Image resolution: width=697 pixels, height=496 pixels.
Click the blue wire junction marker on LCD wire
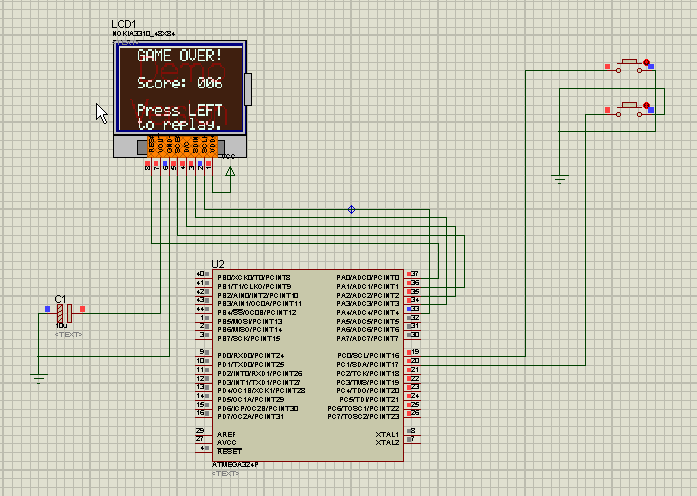pos(351,209)
